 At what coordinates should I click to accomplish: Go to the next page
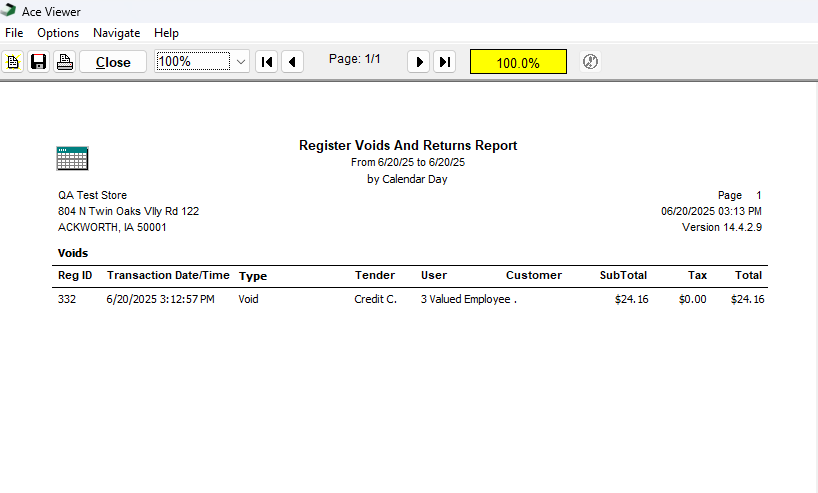tap(418, 62)
